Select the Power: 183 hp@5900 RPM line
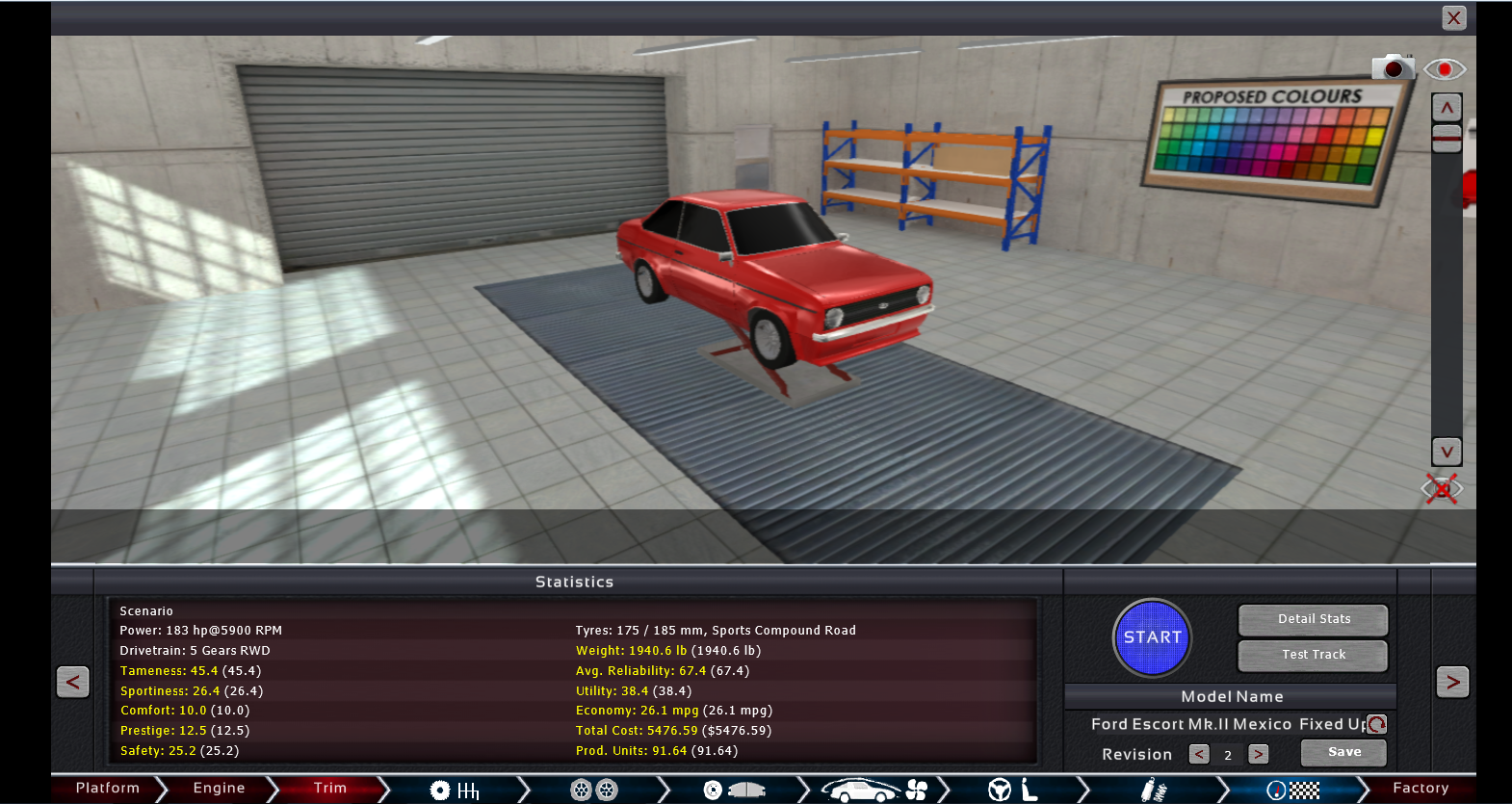1512x804 pixels. [x=200, y=631]
